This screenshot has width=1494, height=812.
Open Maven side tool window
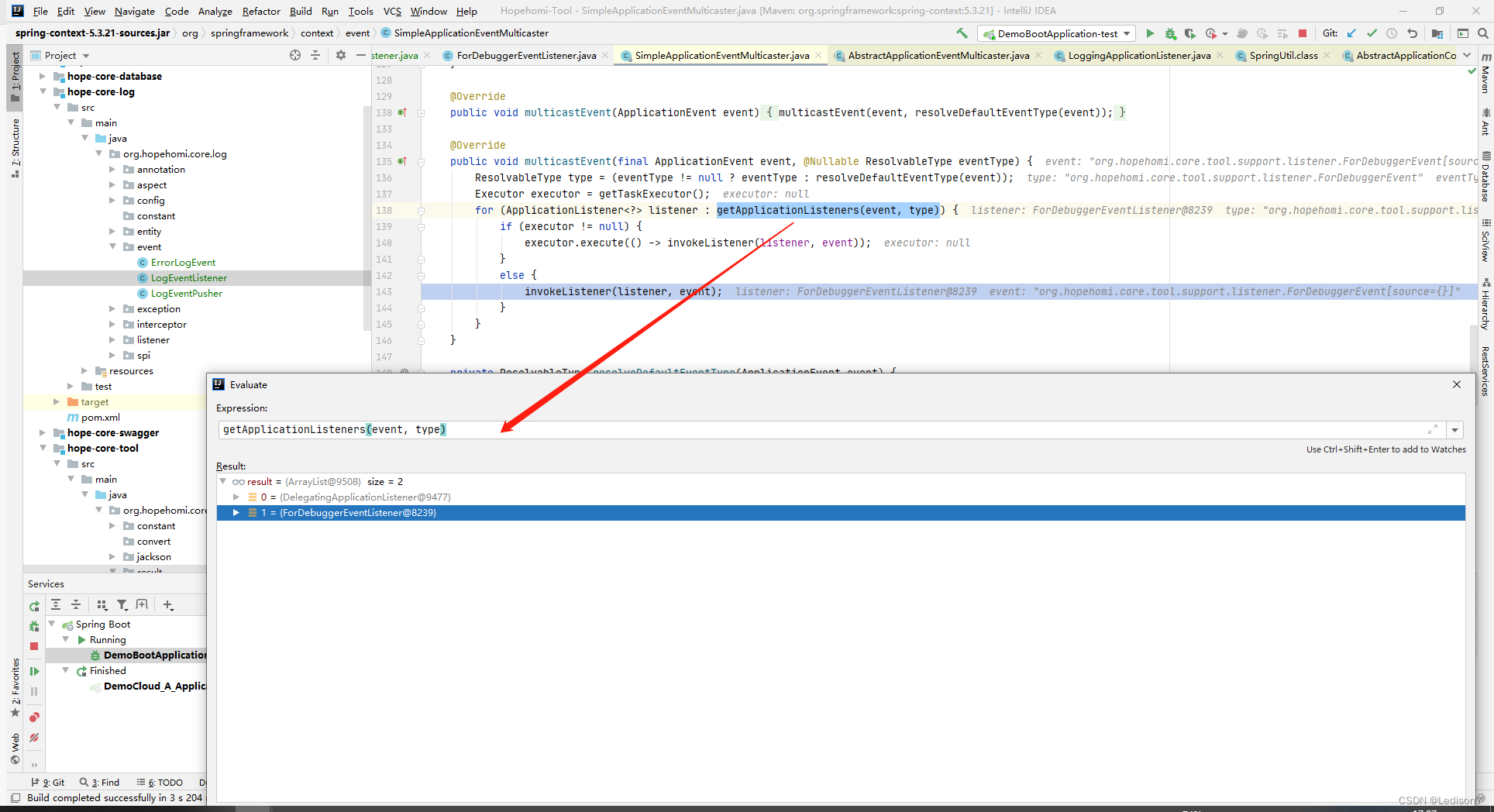click(x=1485, y=74)
